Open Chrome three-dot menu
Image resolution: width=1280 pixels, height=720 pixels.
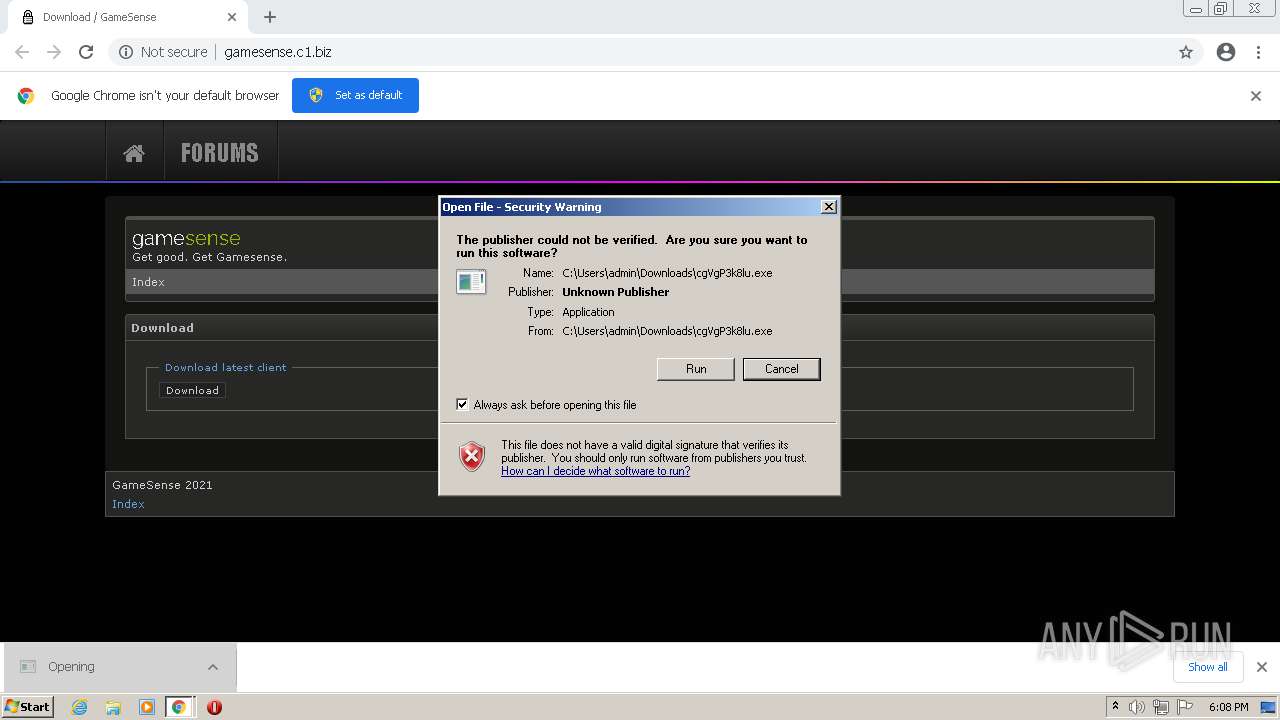point(1258,52)
